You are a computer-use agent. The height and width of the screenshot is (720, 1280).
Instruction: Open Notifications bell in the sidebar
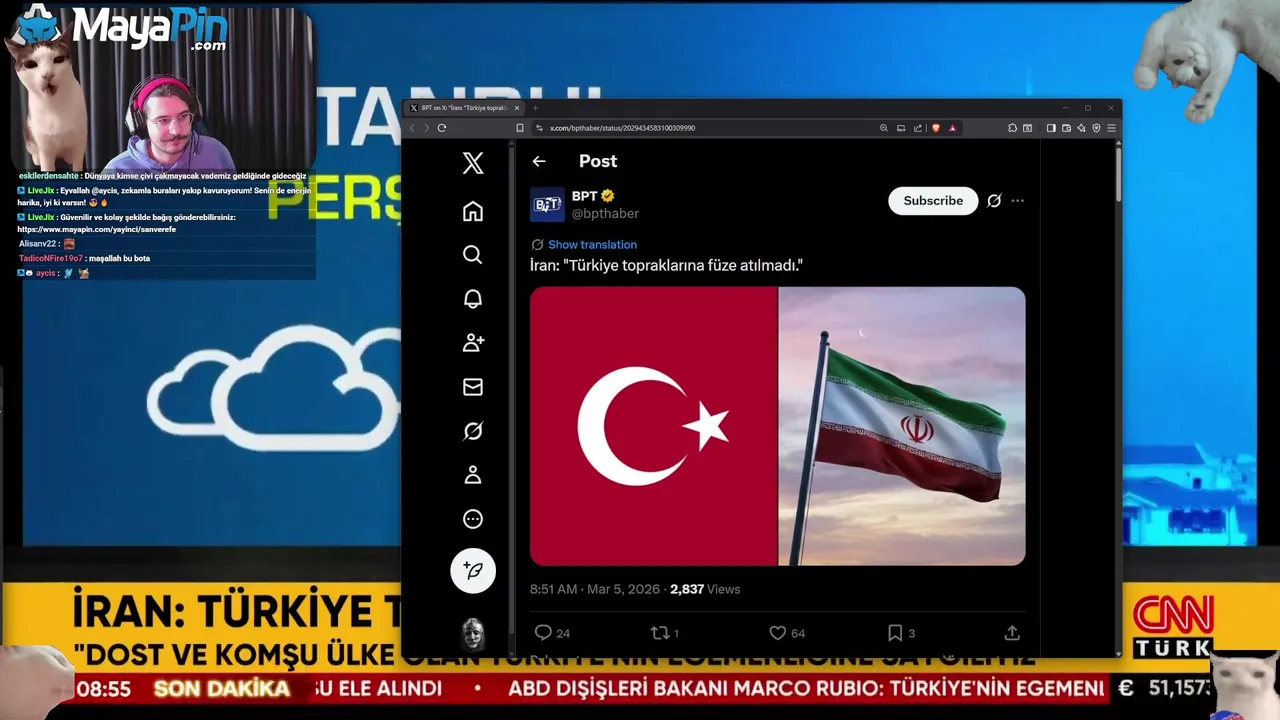pyautogui.click(x=473, y=299)
